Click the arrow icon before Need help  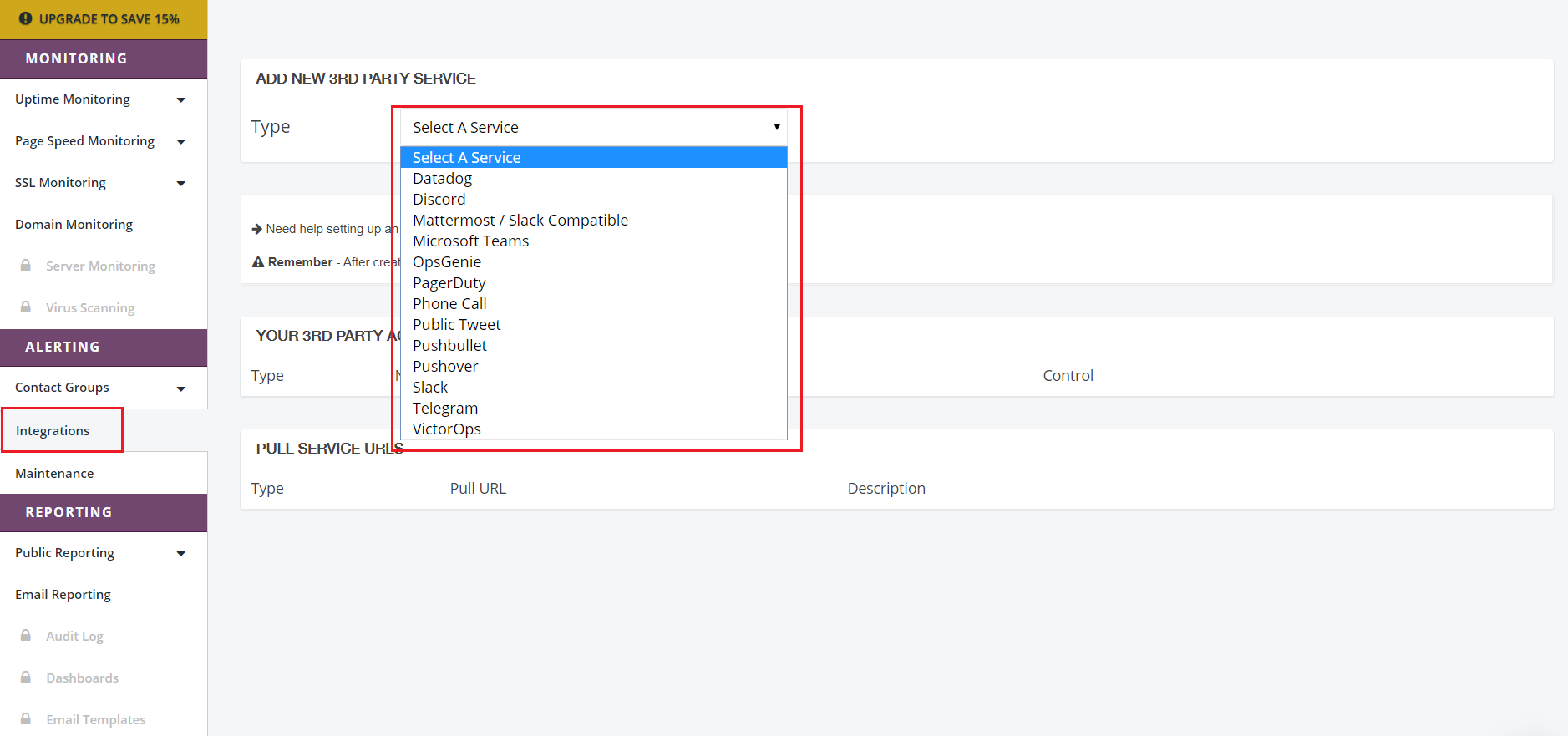(257, 229)
